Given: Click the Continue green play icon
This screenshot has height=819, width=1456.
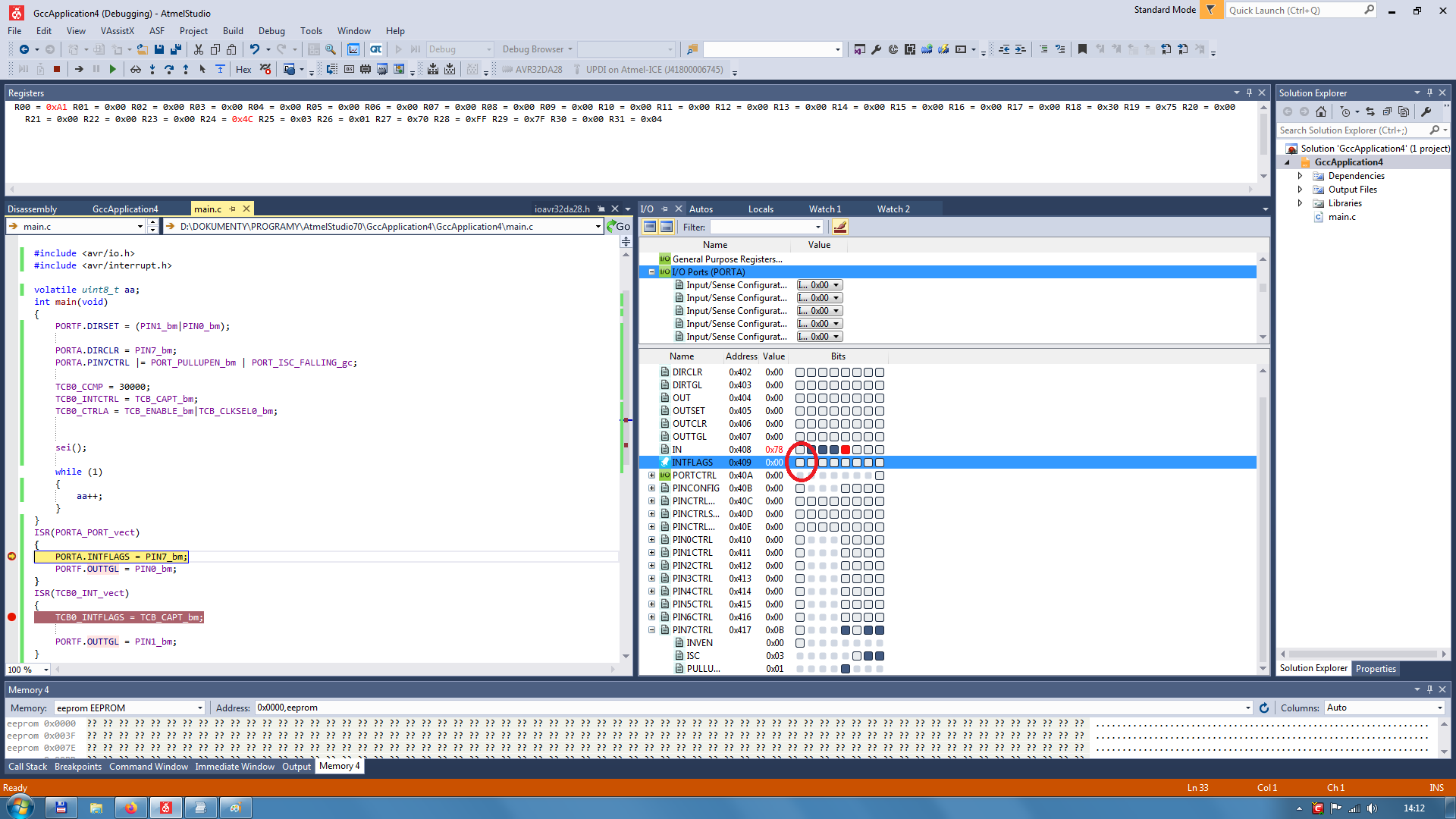Looking at the screenshot, I should (113, 69).
